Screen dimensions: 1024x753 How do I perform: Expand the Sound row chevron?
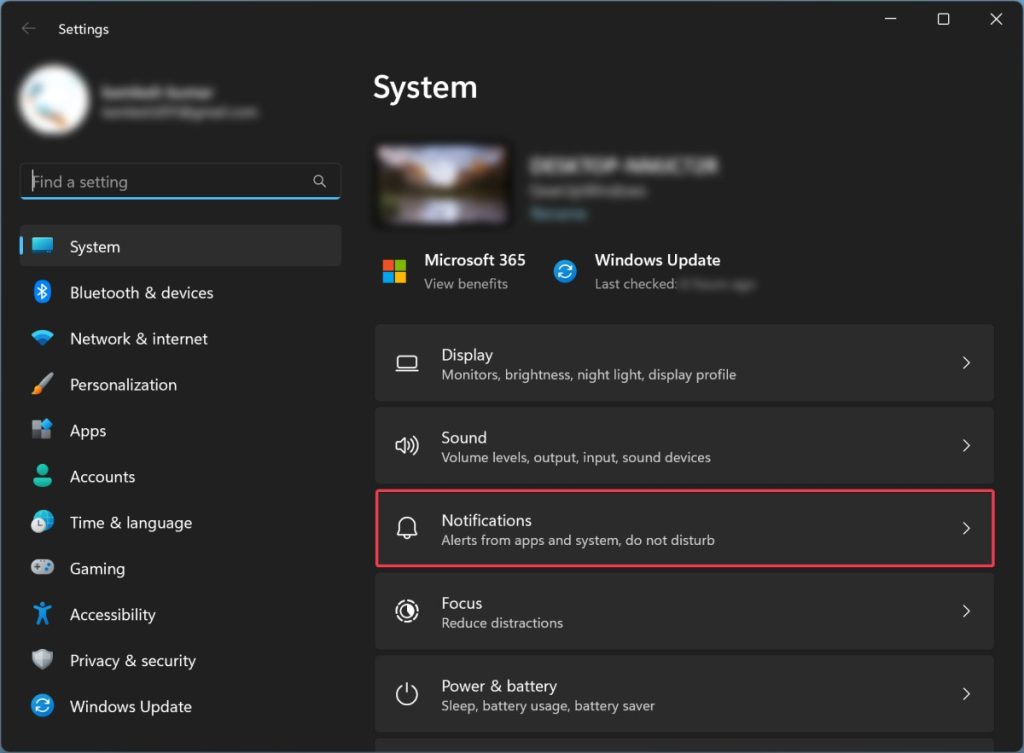[x=966, y=445]
